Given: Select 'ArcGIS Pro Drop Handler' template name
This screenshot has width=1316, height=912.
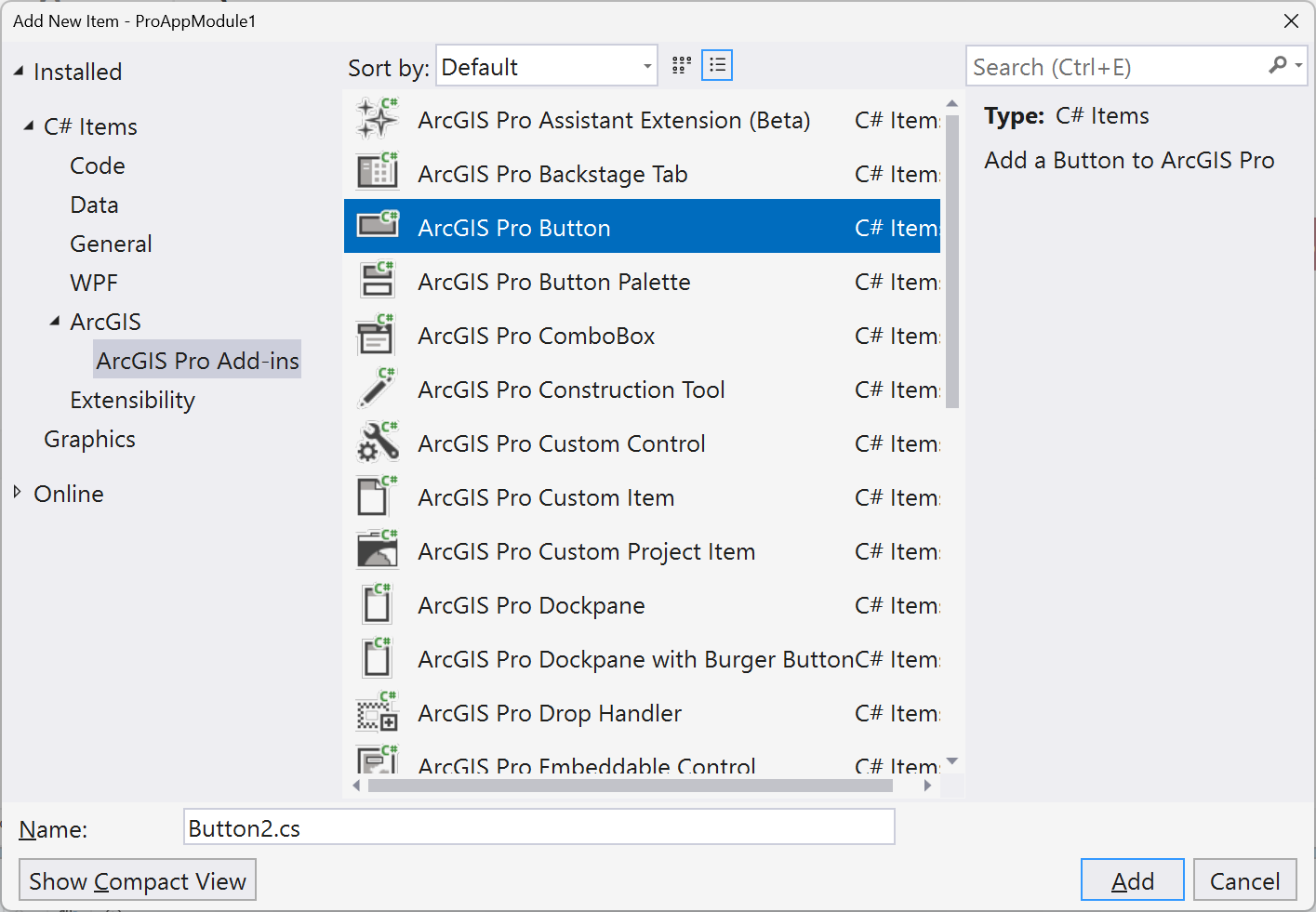Looking at the screenshot, I should pyautogui.click(x=550, y=713).
